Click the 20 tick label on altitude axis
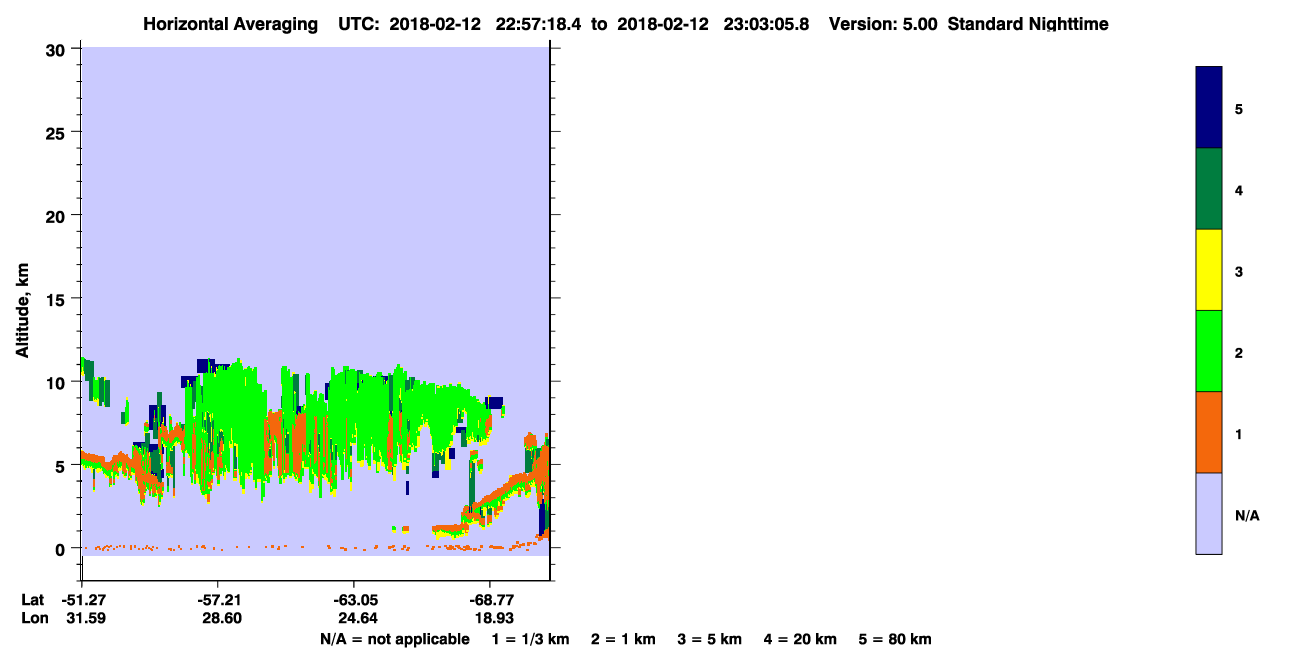1300x667 pixels. (x=58, y=215)
